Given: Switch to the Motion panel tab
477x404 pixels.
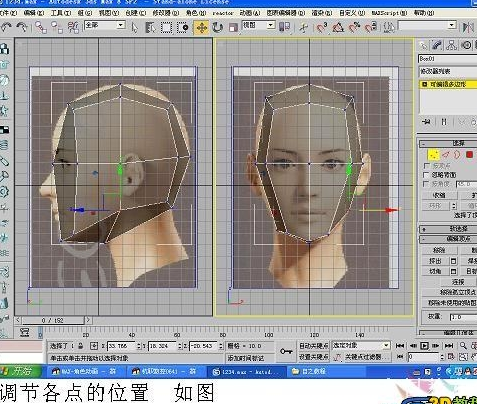Looking at the screenshot, I should tap(467, 45).
